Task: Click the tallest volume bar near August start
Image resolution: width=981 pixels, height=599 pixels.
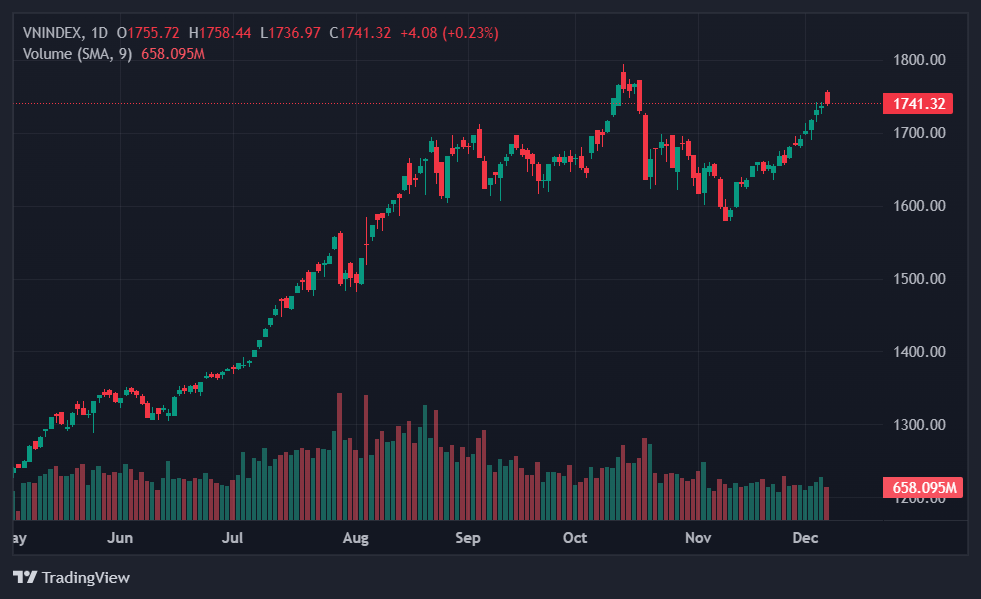Action: click(x=340, y=456)
